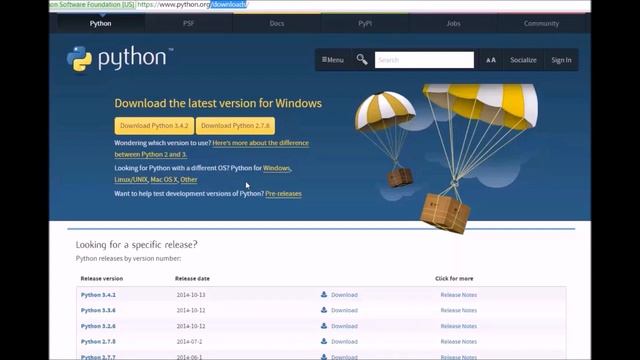
Task: Follow the Mac OS X link
Action: pos(164,179)
